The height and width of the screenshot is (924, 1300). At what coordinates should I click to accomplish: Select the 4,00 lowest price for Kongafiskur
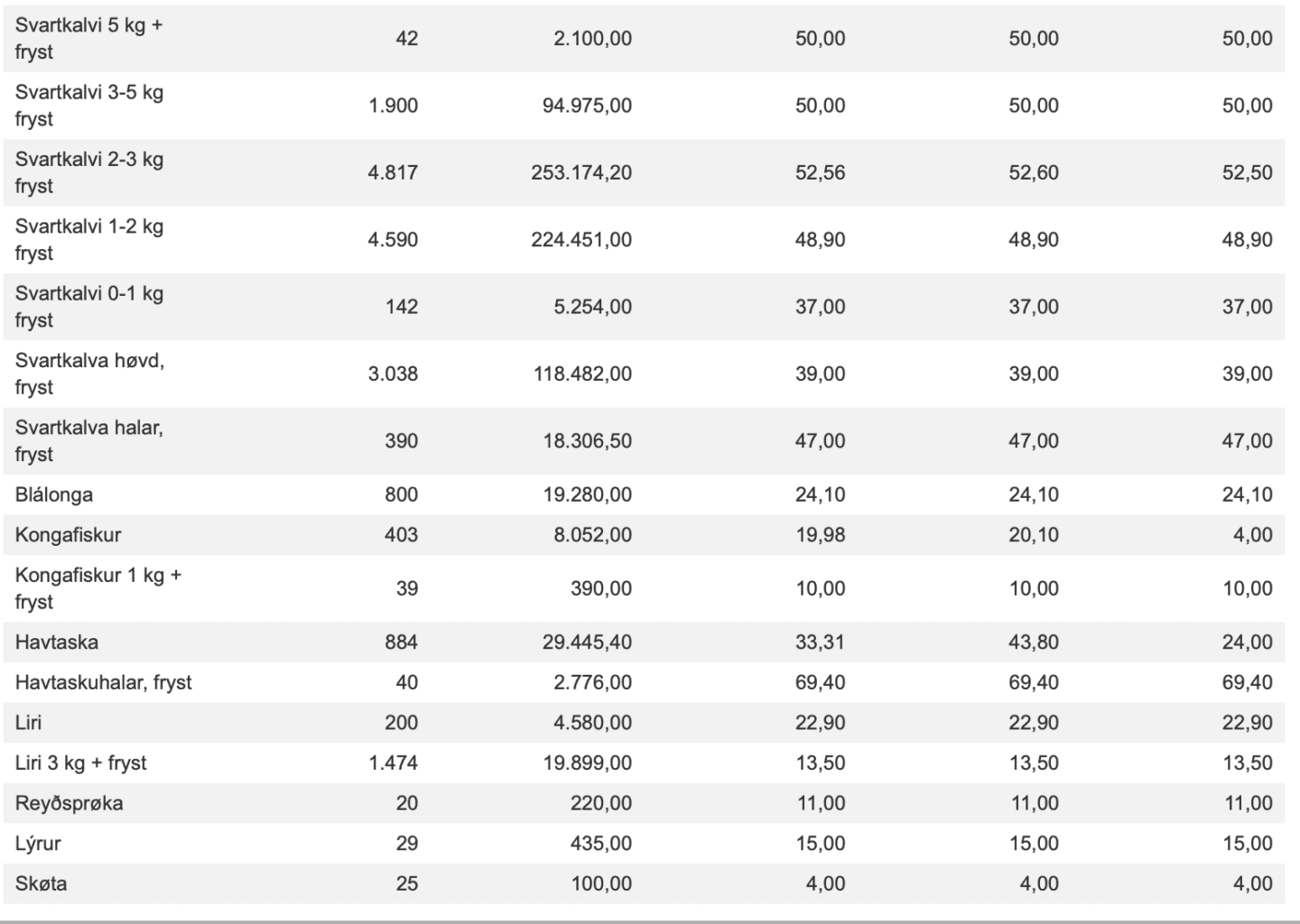[1252, 535]
